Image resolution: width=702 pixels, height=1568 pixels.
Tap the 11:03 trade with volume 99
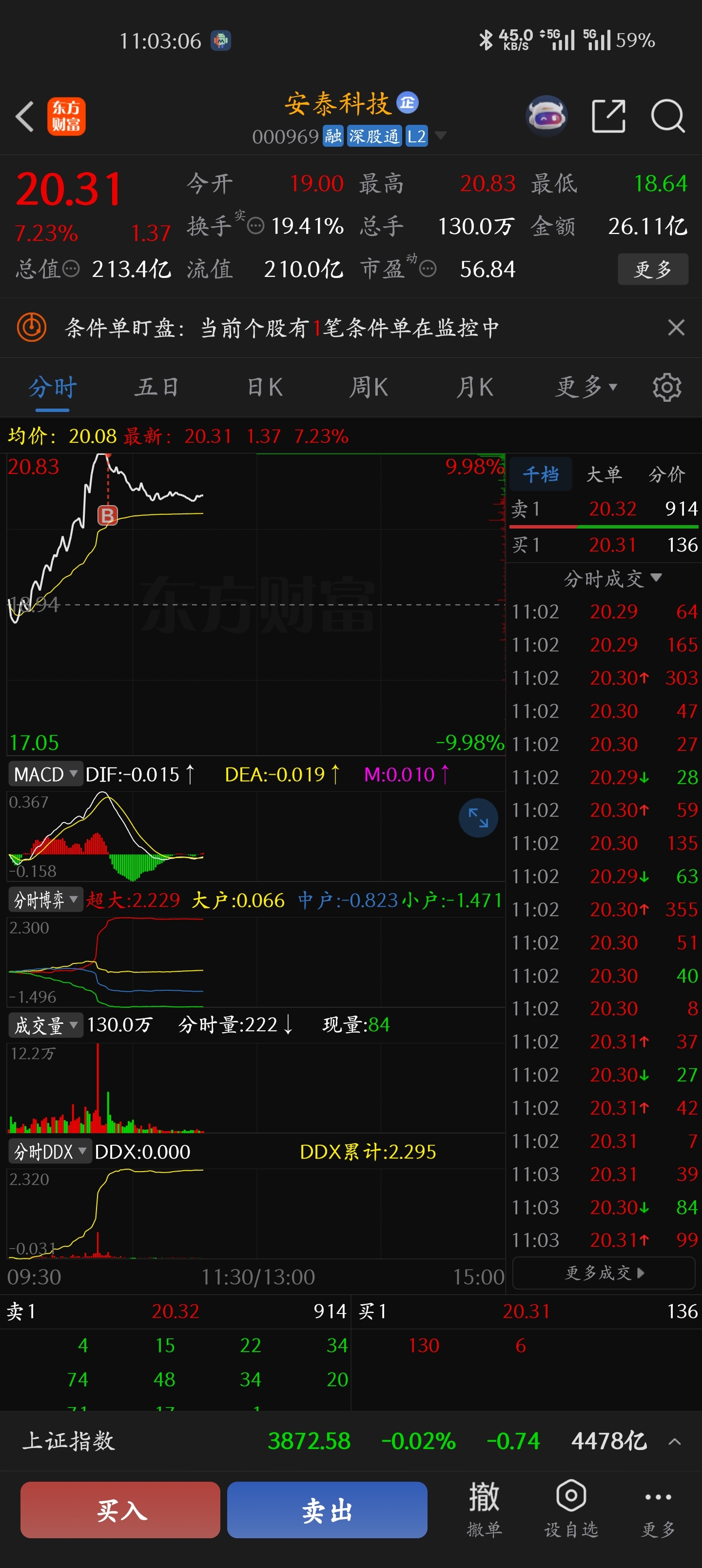(604, 1240)
